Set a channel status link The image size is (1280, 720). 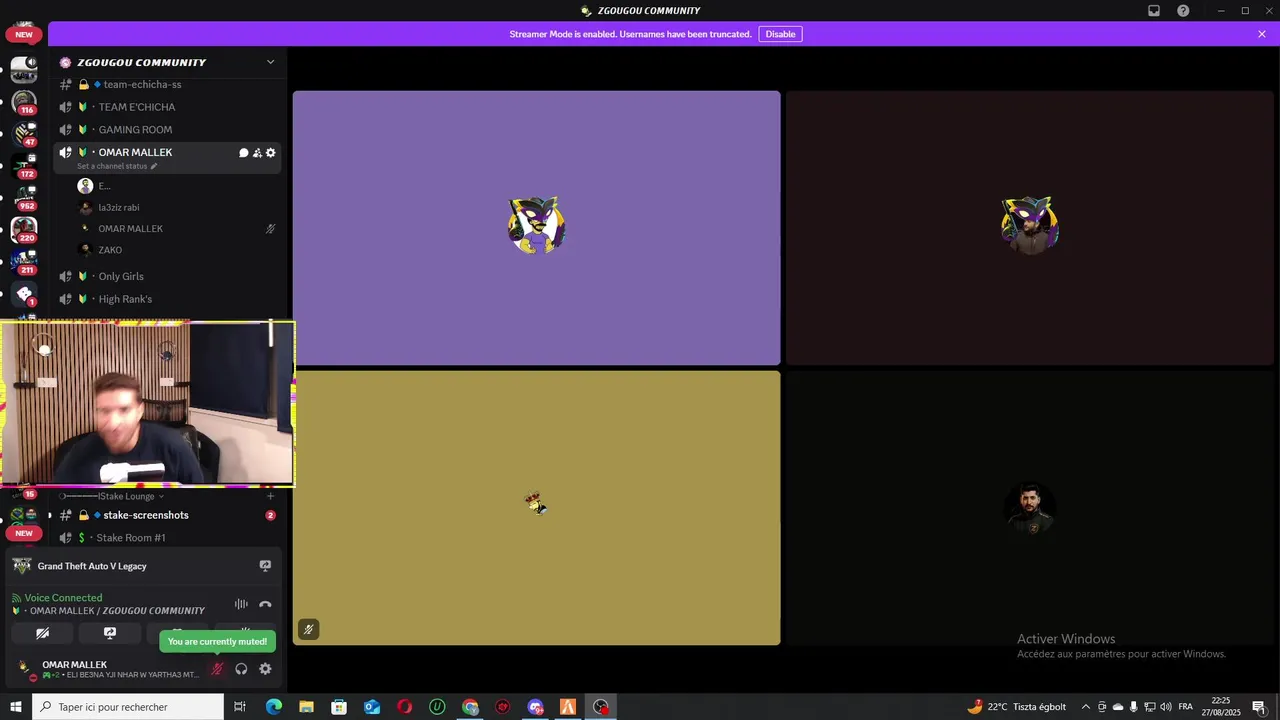pyautogui.click(x=117, y=166)
